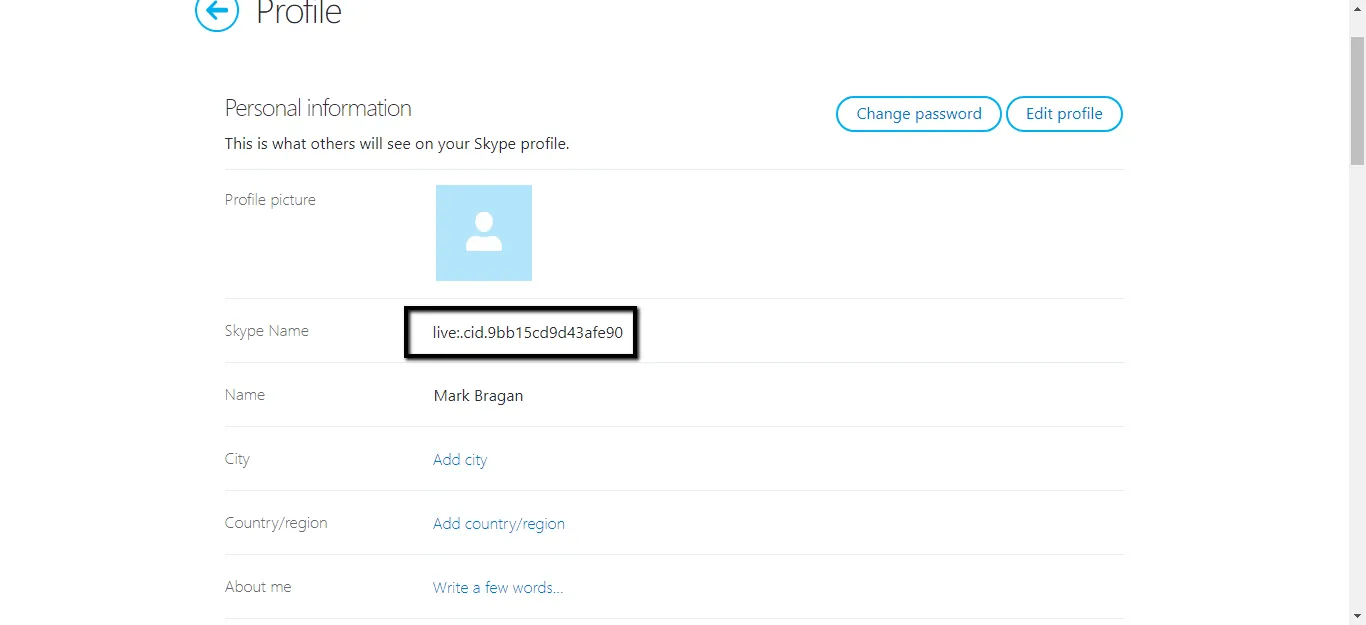Click the City field label
Viewport: 1366px width, 625px height.
point(237,459)
